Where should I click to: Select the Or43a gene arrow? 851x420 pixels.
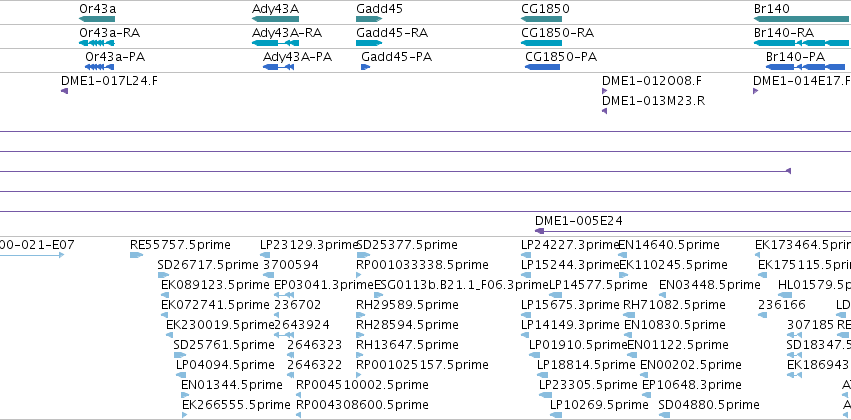pyautogui.click(x=97, y=20)
